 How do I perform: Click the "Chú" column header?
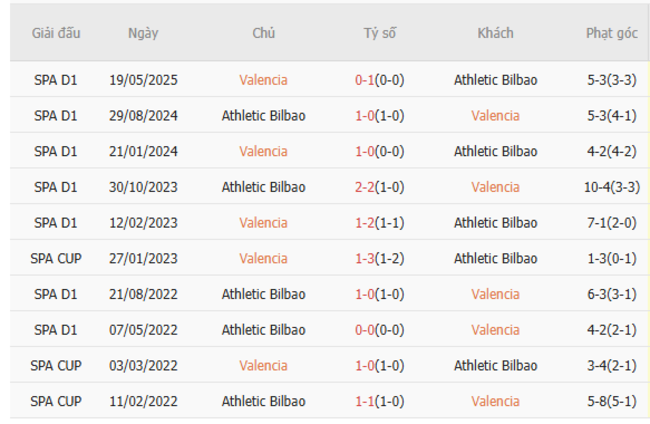[263, 33]
